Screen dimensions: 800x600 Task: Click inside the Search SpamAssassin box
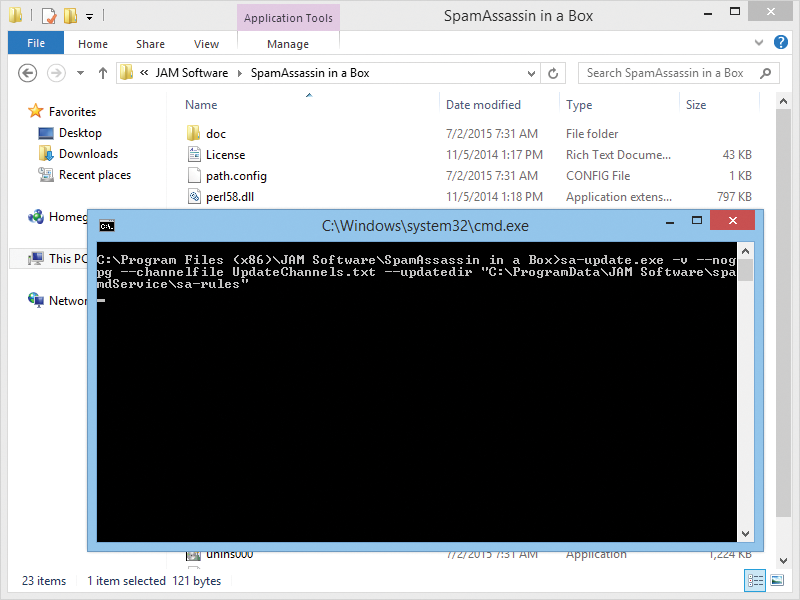coord(670,73)
